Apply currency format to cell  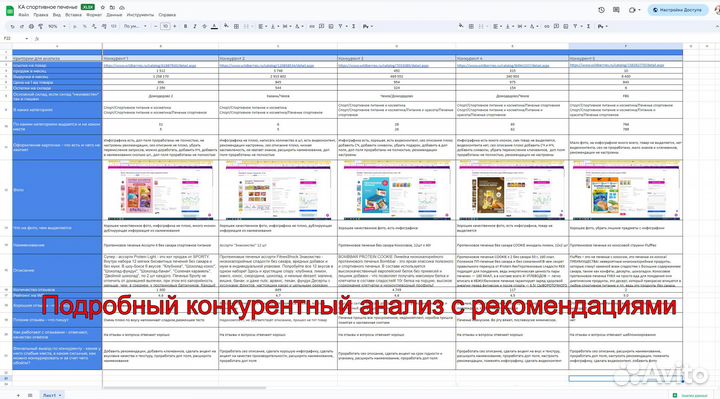(75, 27)
